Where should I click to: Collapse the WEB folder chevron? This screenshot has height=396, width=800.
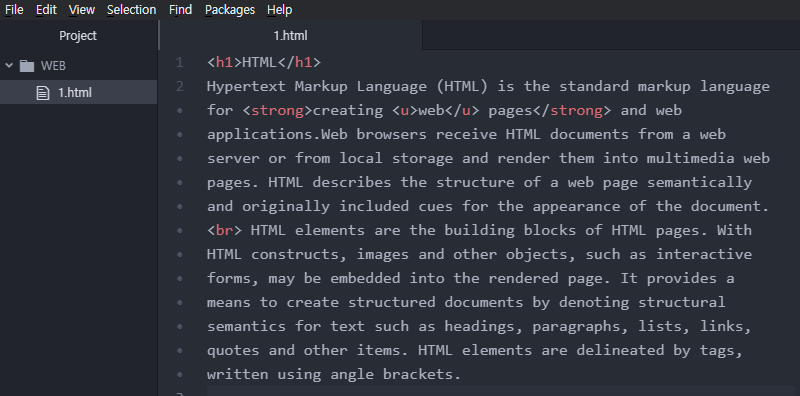pyautogui.click(x=9, y=65)
